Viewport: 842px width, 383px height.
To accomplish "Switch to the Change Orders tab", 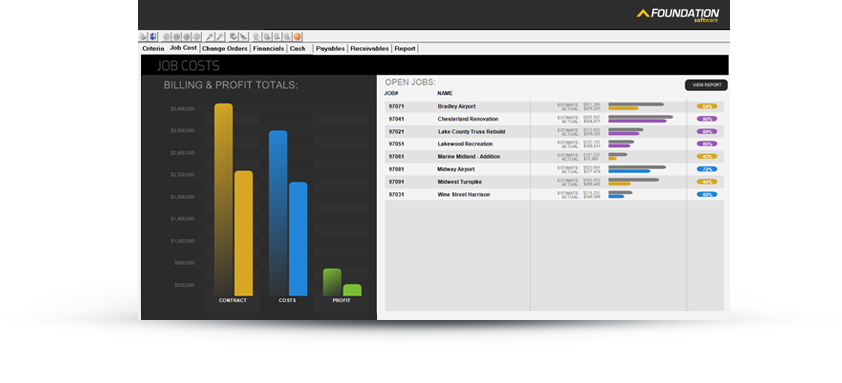I will point(224,48).
